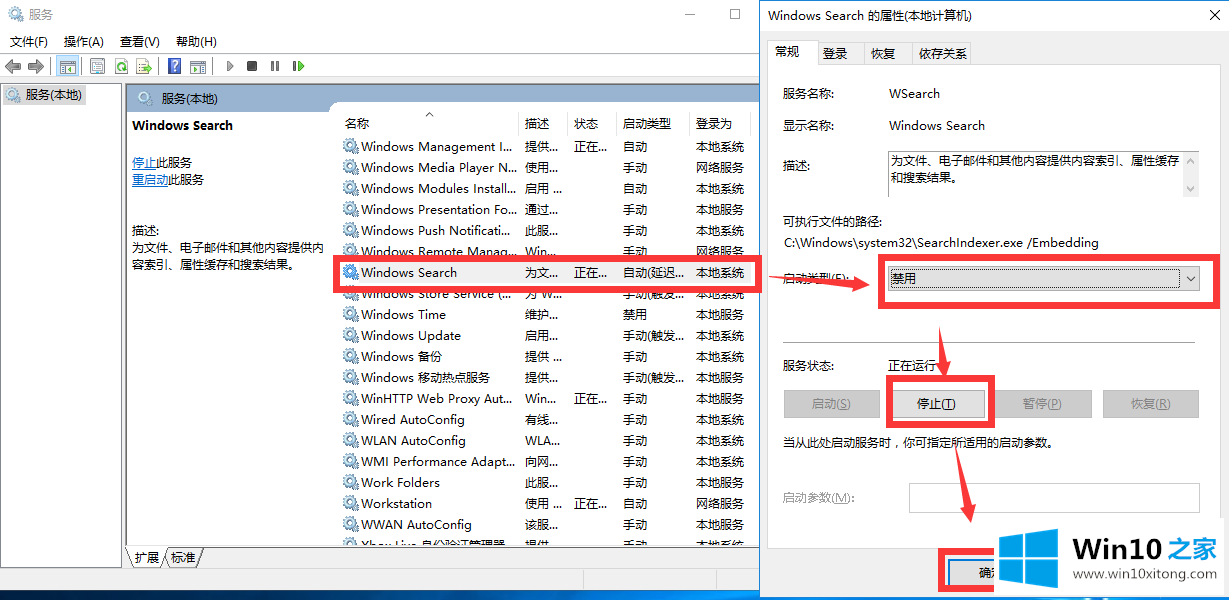The width and height of the screenshot is (1229, 600).
Task: Click the Stop Service square icon
Action: pos(252,66)
